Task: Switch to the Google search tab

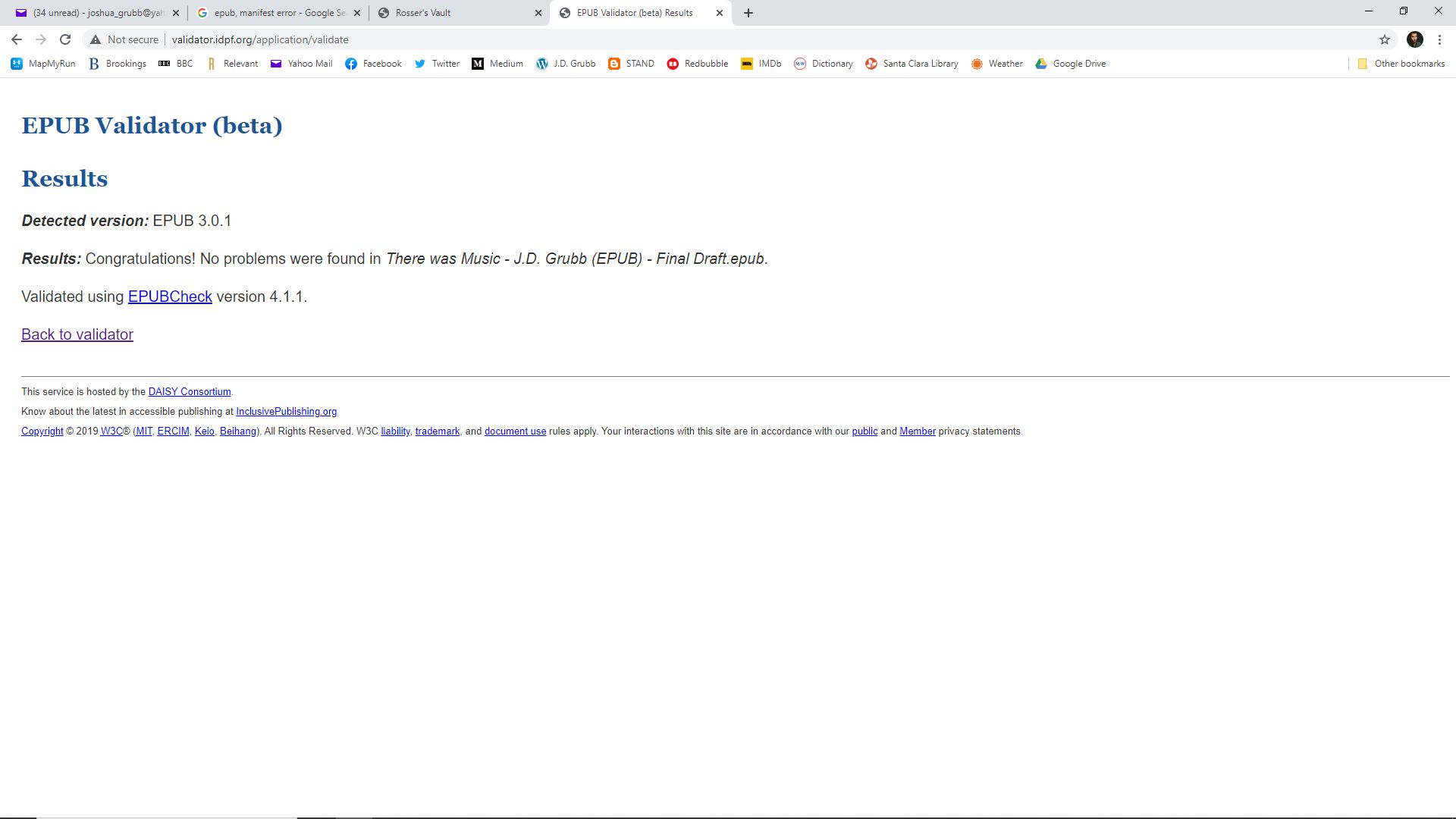Action: (x=273, y=13)
